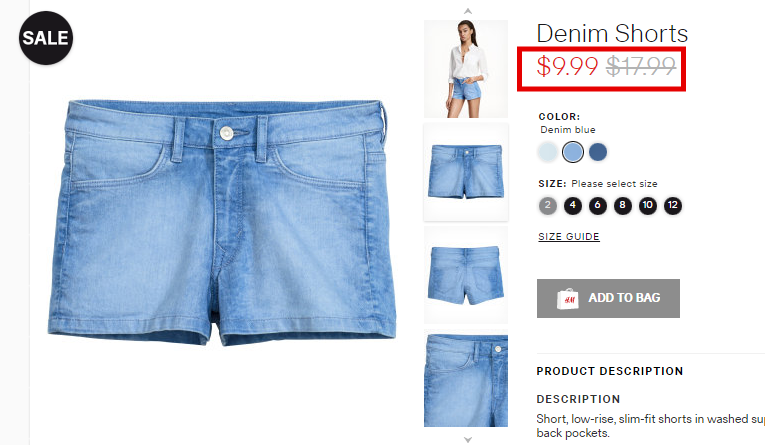The image size is (765, 445).
Task: Choose size 8
Action: click(623, 205)
